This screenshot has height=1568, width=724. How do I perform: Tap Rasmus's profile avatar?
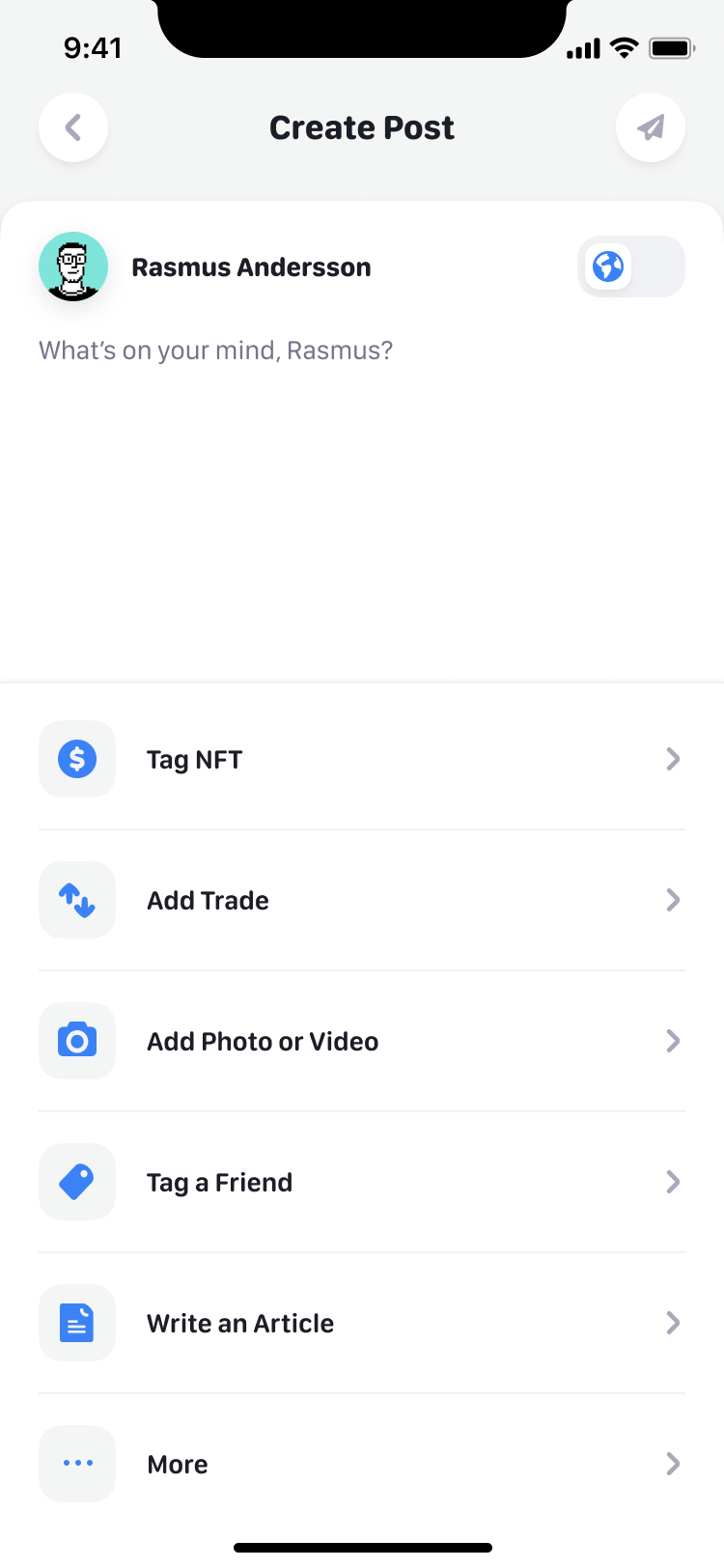(x=73, y=266)
